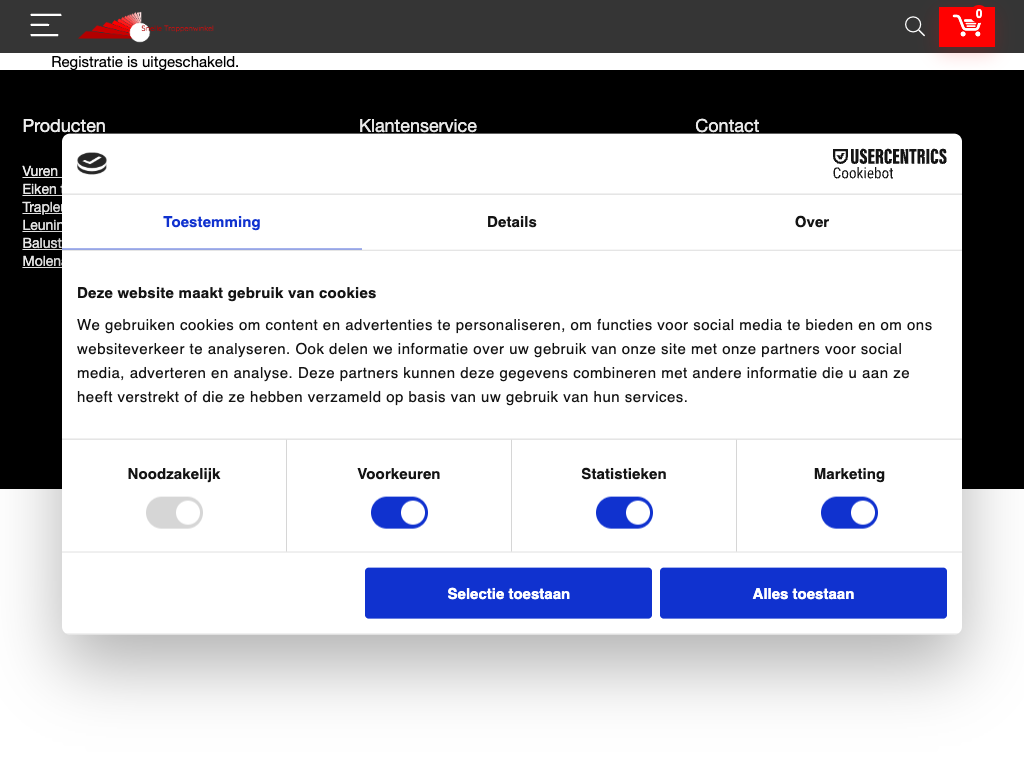Turn off the Statistieken cookies toggle
The image size is (1024, 768).
624,514
